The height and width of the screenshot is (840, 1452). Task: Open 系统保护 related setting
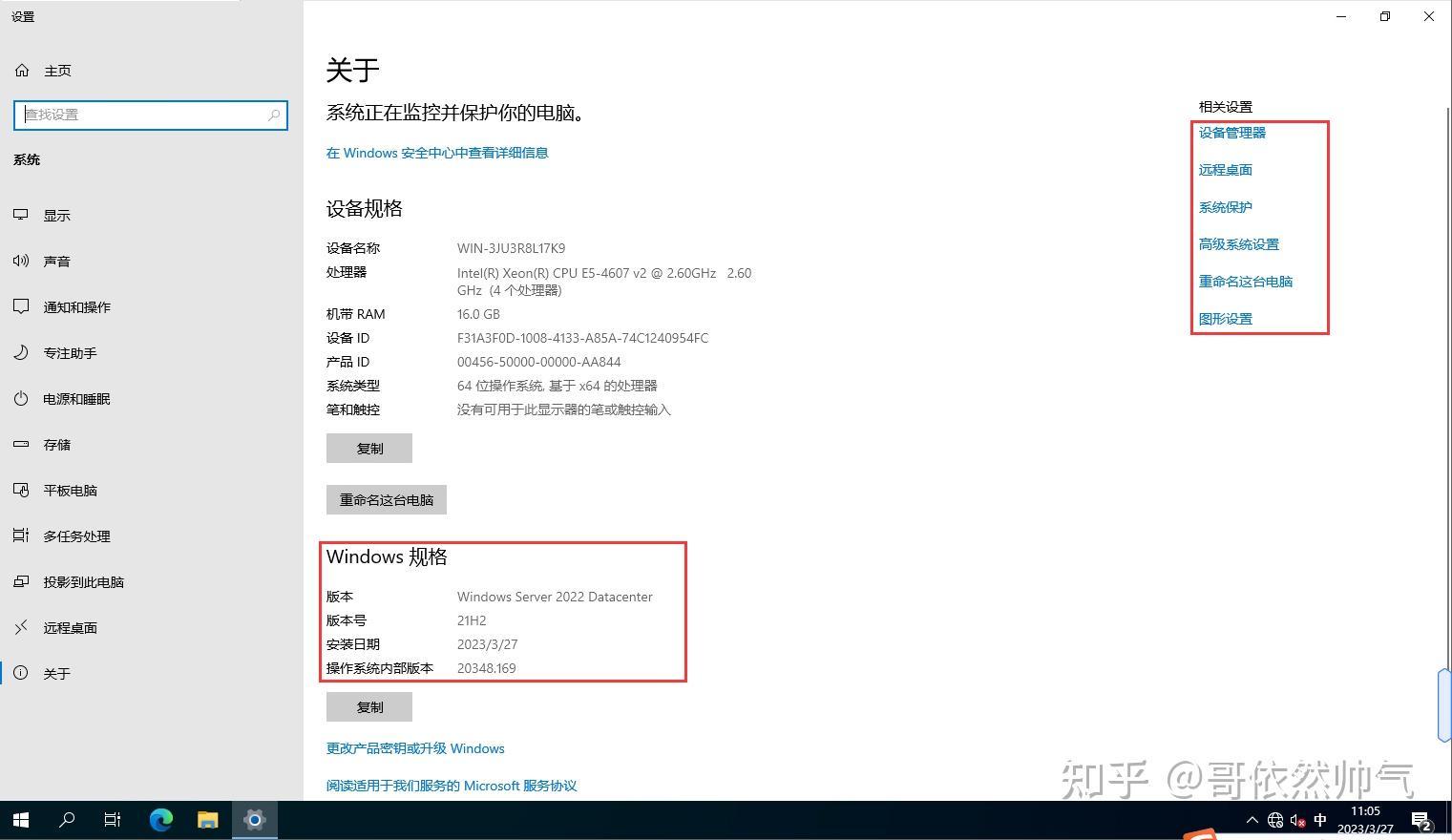tap(1226, 207)
